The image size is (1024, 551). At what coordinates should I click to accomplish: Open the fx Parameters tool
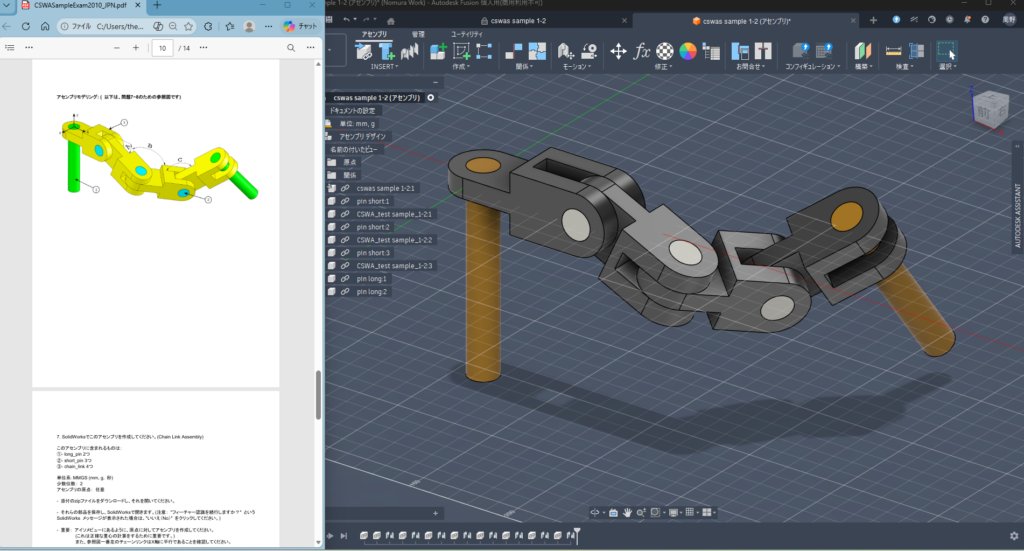642,51
